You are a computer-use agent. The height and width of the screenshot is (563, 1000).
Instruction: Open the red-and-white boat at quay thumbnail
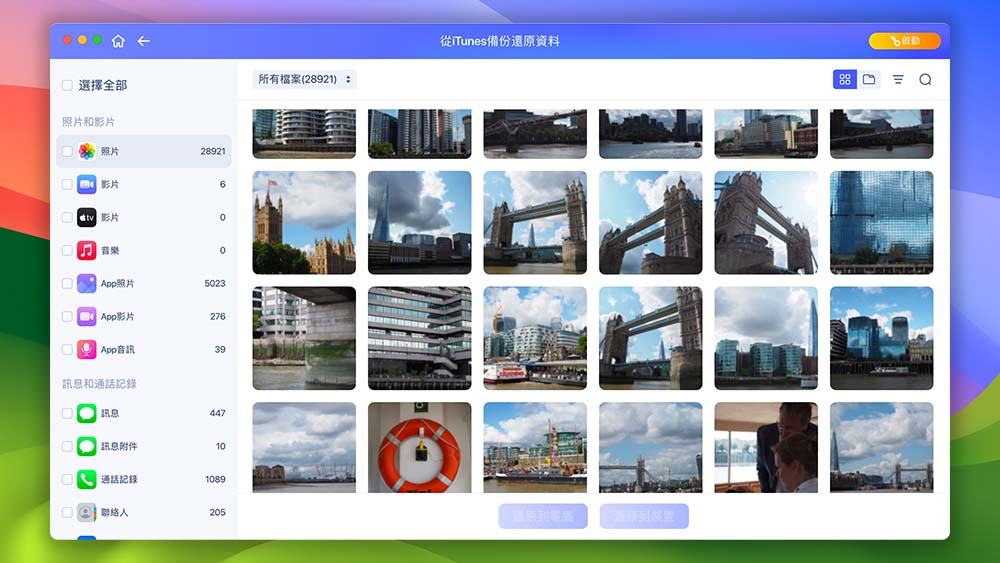[535, 338]
